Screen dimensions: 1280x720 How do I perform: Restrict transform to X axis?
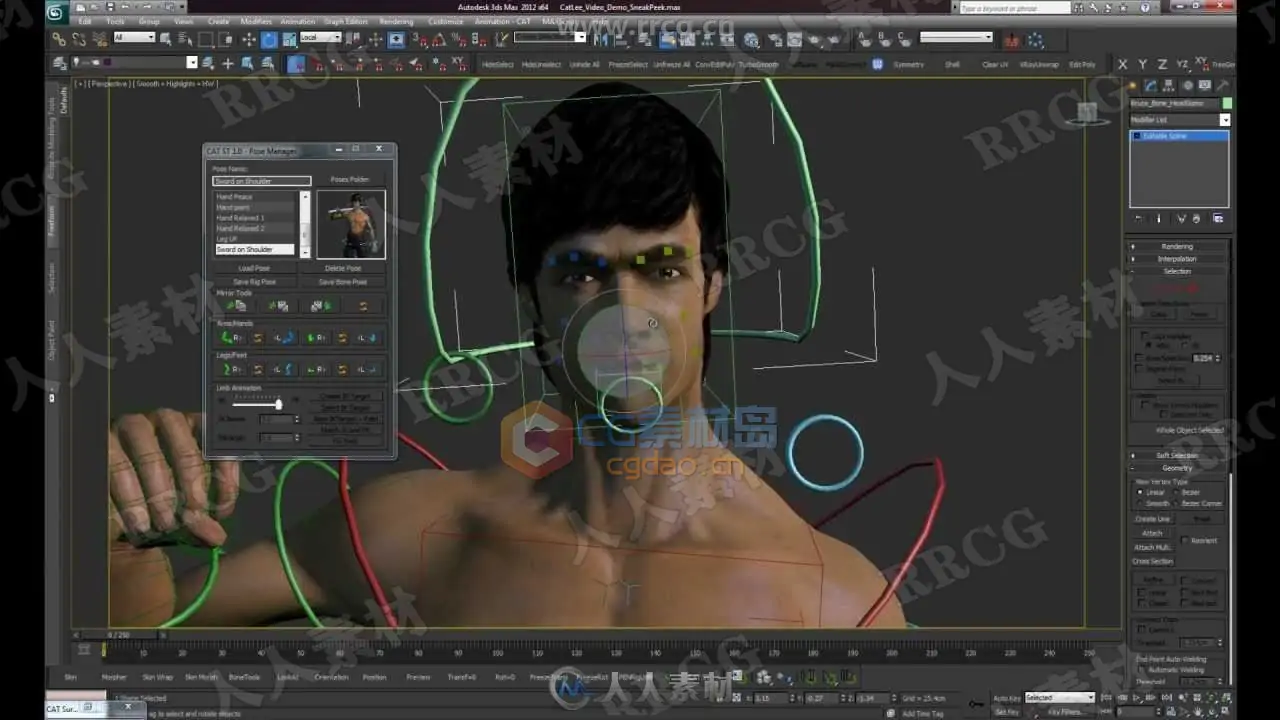click(1123, 64)
